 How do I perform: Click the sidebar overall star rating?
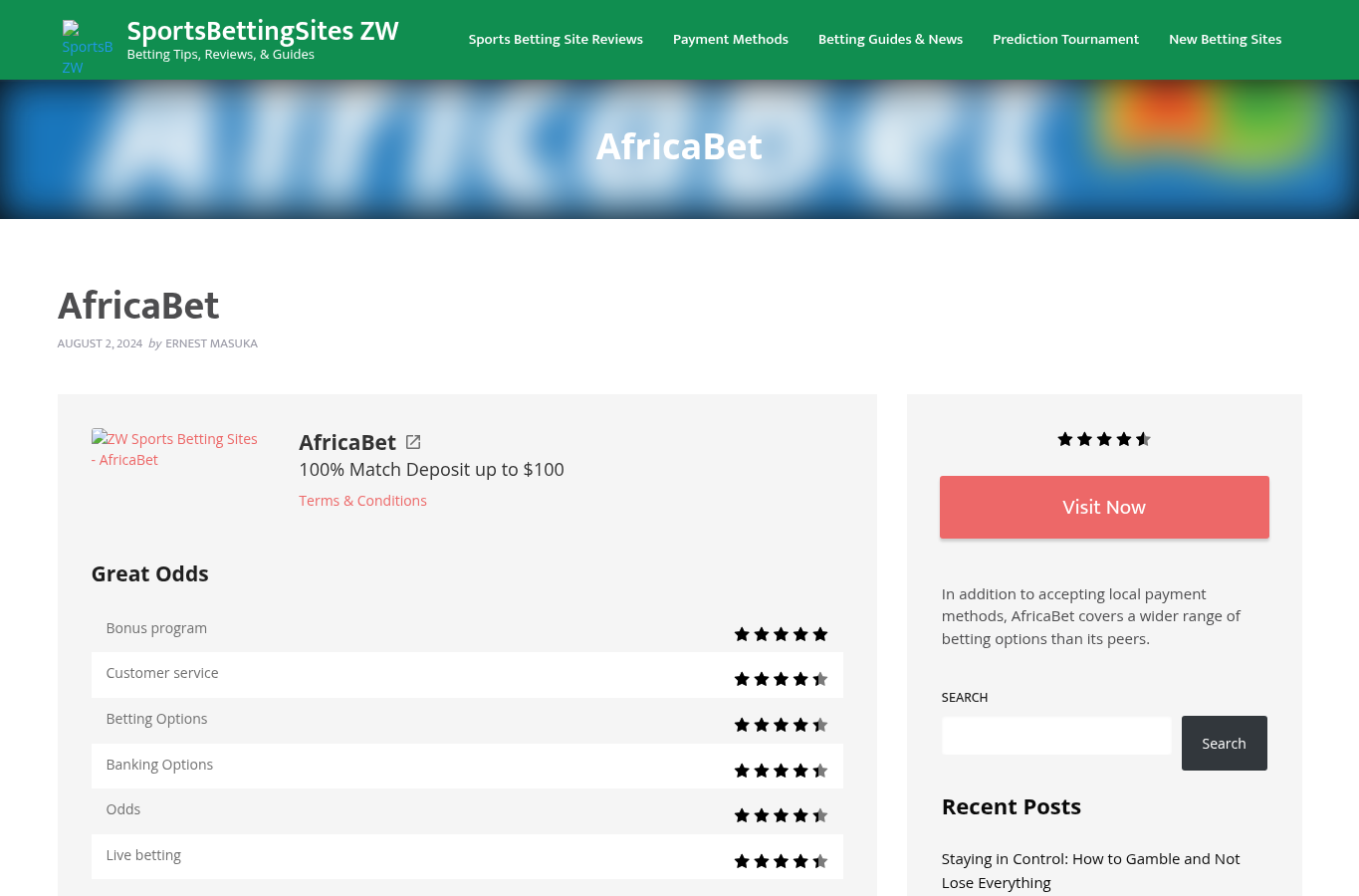1104,439
